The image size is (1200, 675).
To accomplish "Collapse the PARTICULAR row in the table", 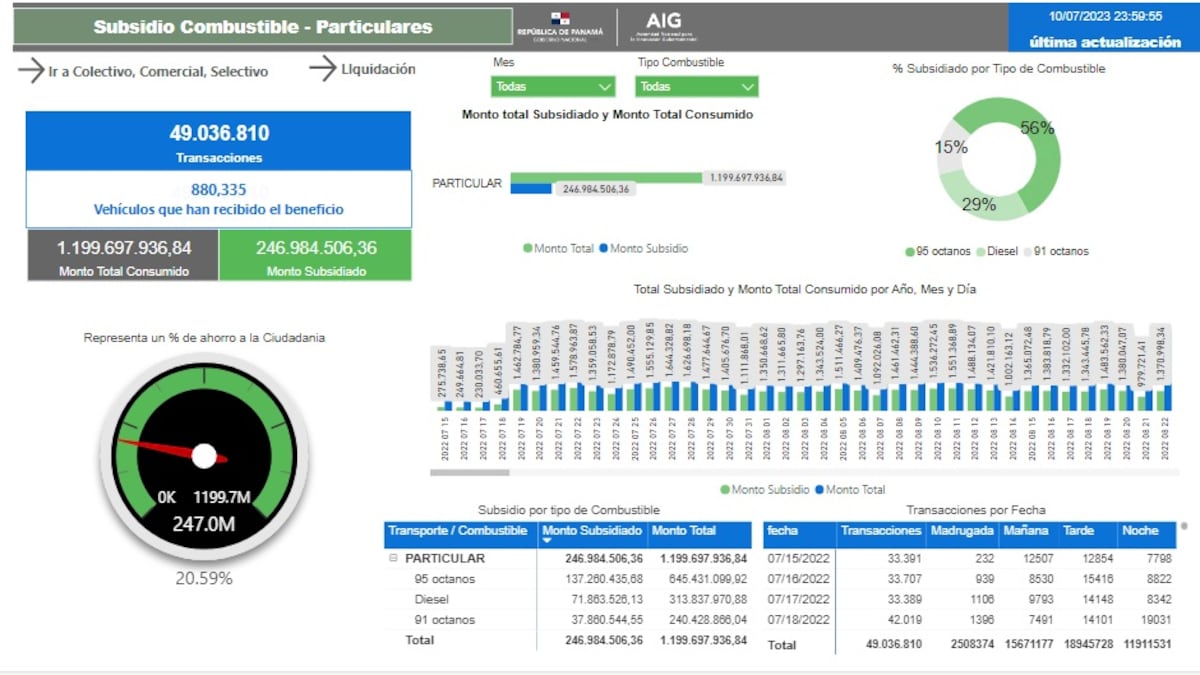I will (x=393, y=559).
